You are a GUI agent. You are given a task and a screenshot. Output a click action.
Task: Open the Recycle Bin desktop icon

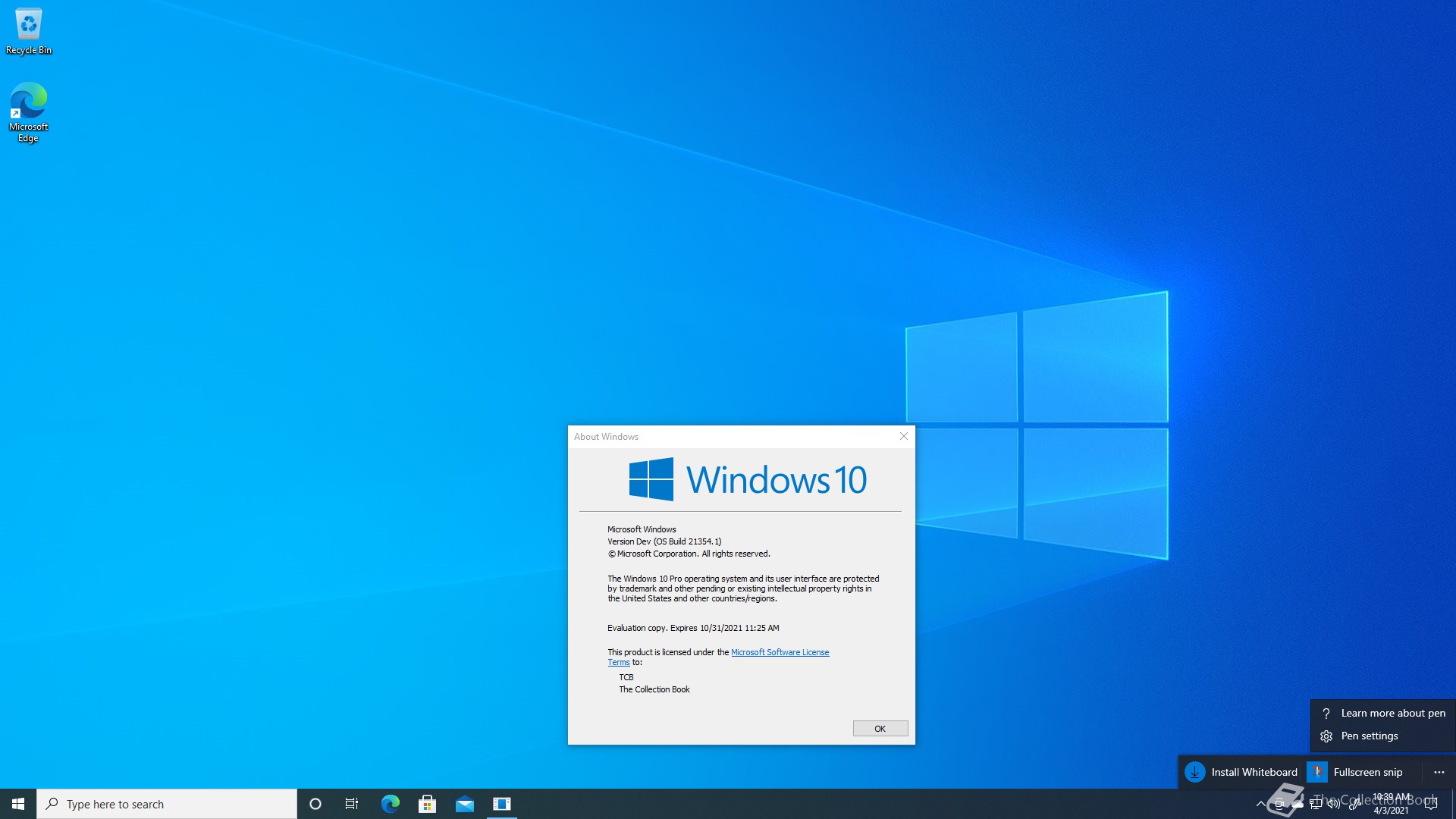tap(29, 32)
